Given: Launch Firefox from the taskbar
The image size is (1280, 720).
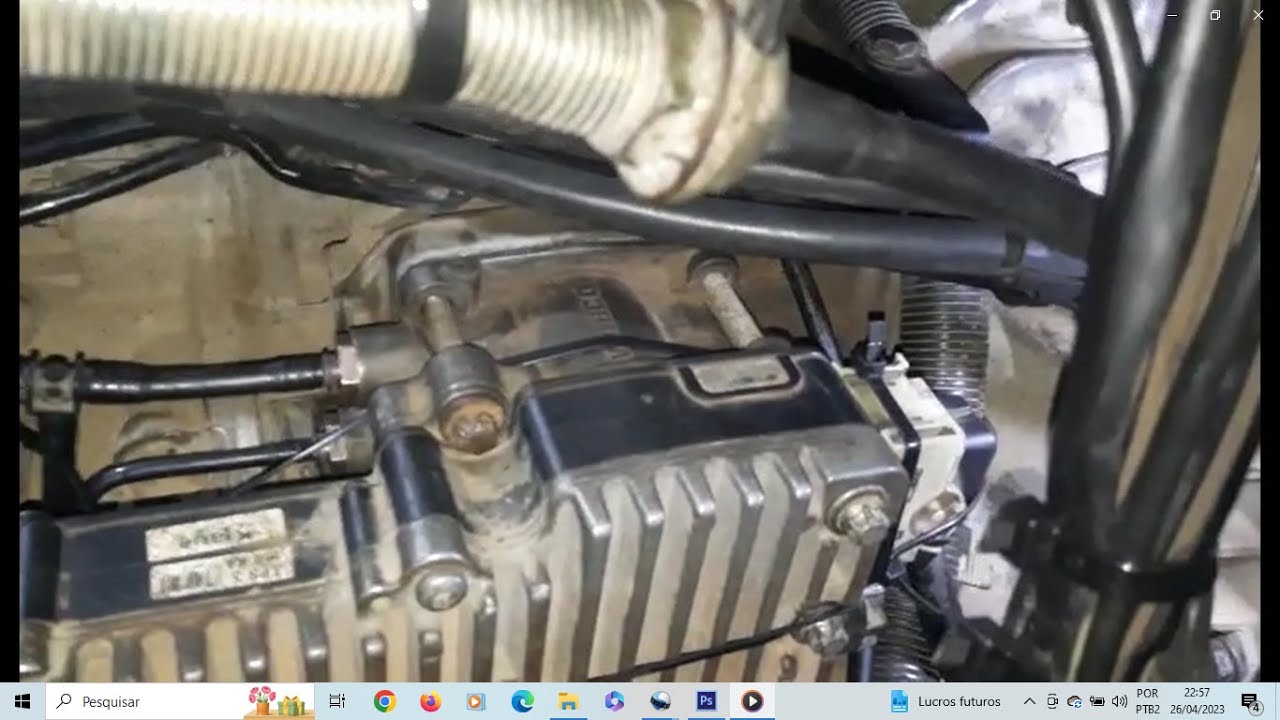Looking at the screenshot, I should [430, 701].
